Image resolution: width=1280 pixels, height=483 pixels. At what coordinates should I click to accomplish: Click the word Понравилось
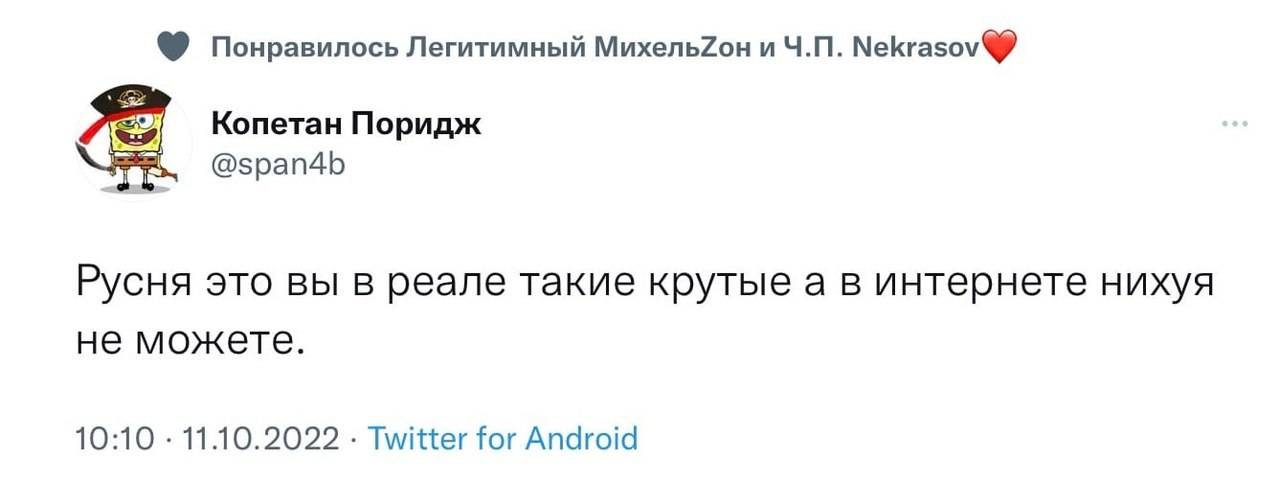tap(306, 47)
